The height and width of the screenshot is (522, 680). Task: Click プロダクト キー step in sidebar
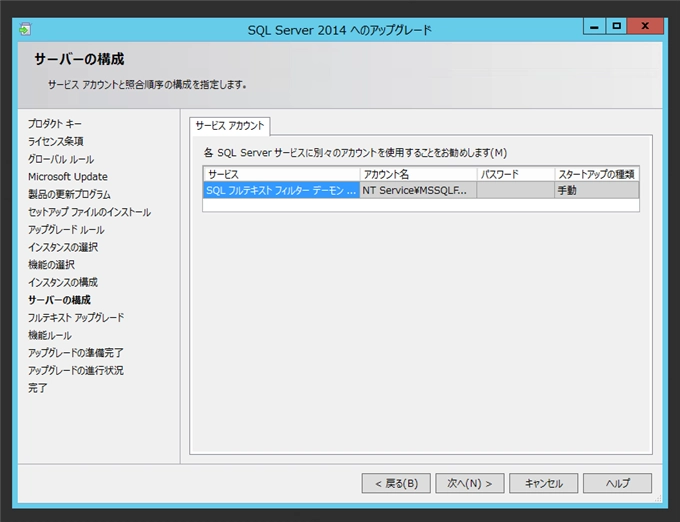55,124
